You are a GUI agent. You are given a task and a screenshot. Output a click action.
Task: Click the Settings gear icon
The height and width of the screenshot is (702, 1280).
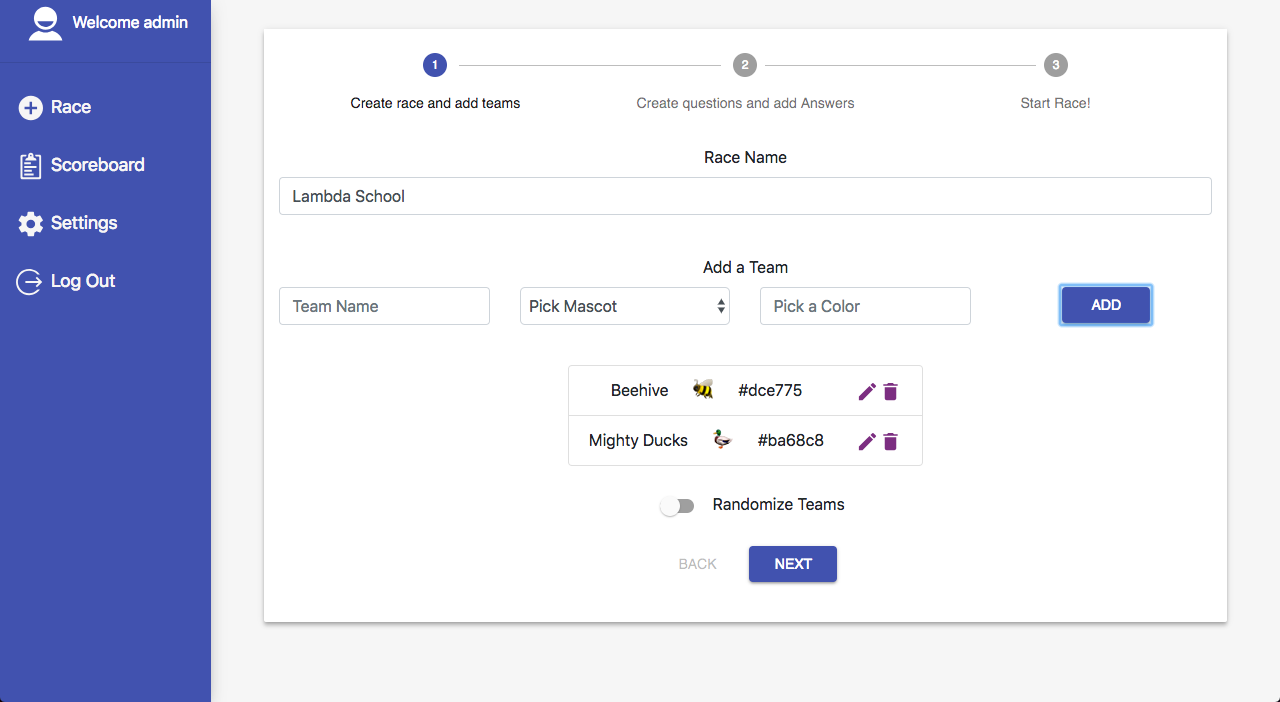(x=30, y=223)
